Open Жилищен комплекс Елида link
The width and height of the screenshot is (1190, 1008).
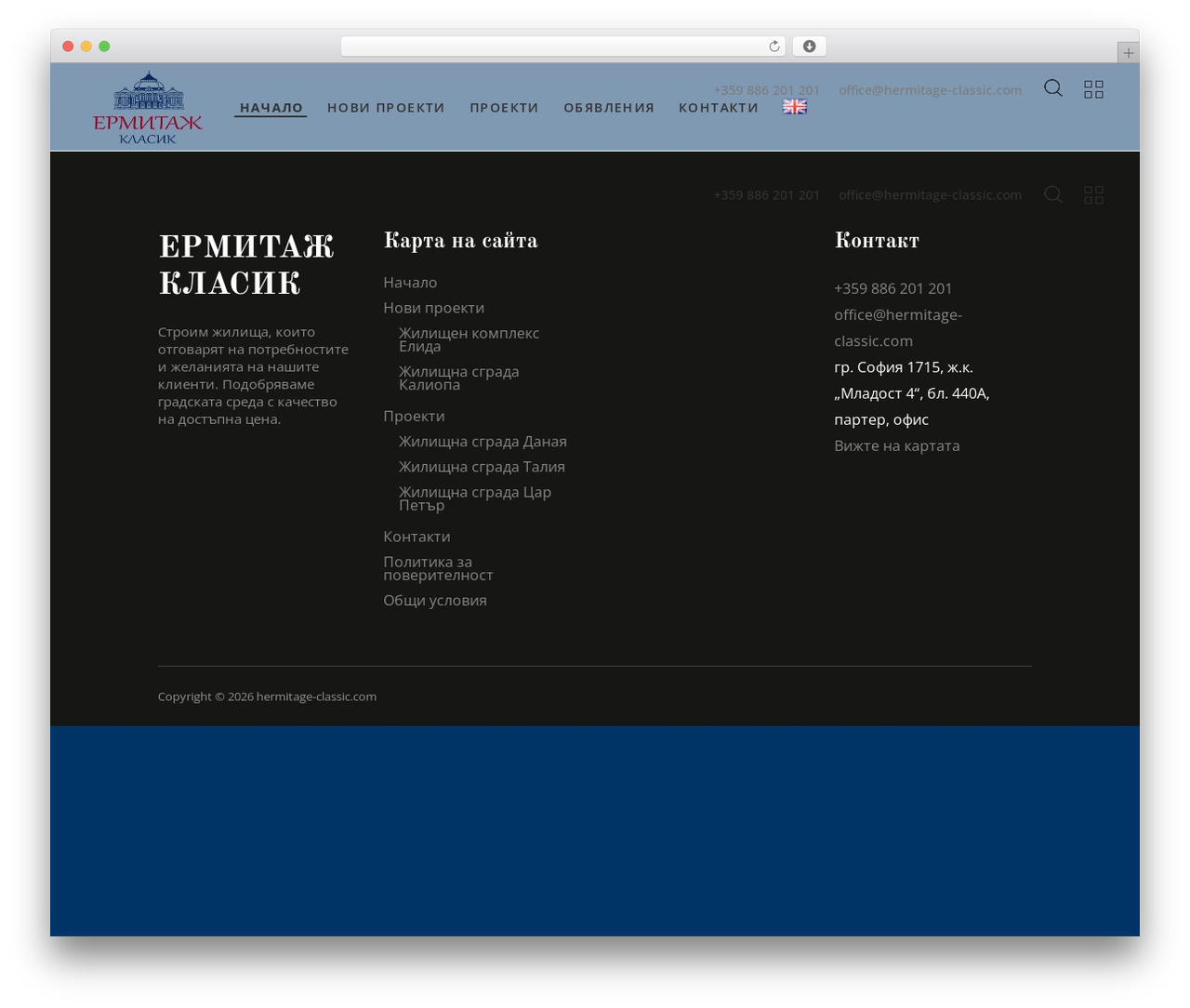click(x=469, y=339)
